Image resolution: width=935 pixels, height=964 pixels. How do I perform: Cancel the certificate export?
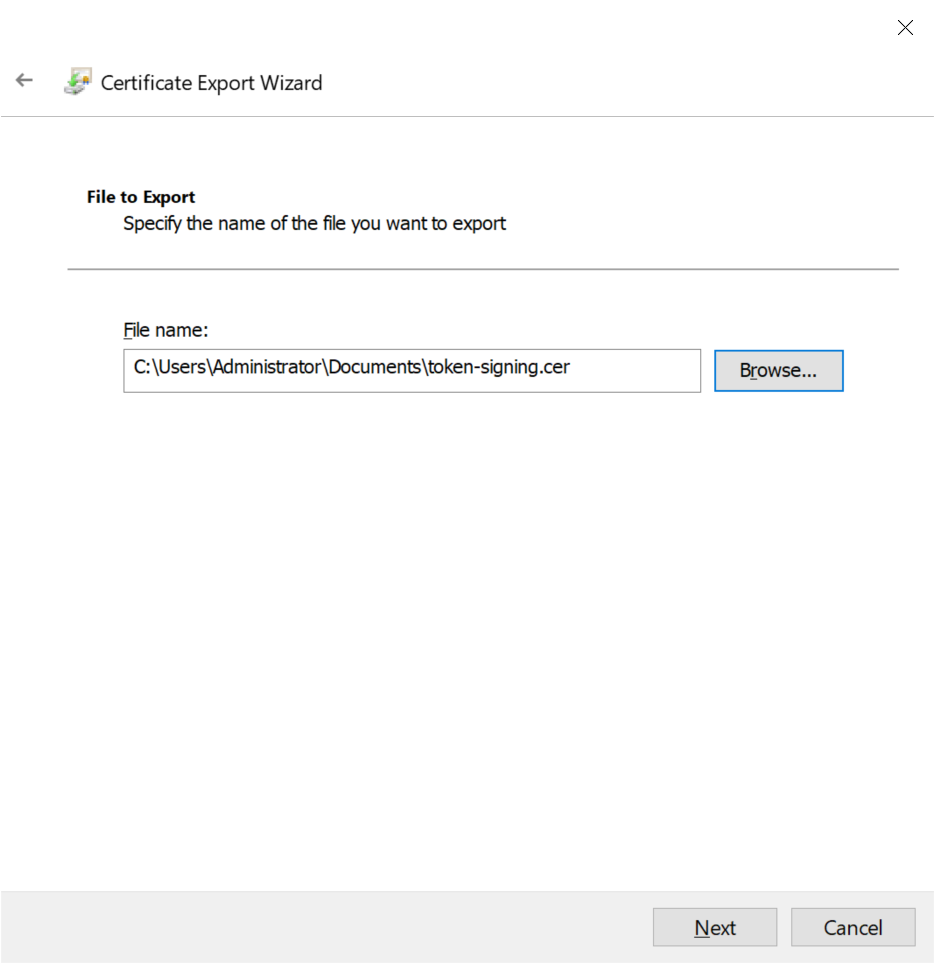(853, 927)
